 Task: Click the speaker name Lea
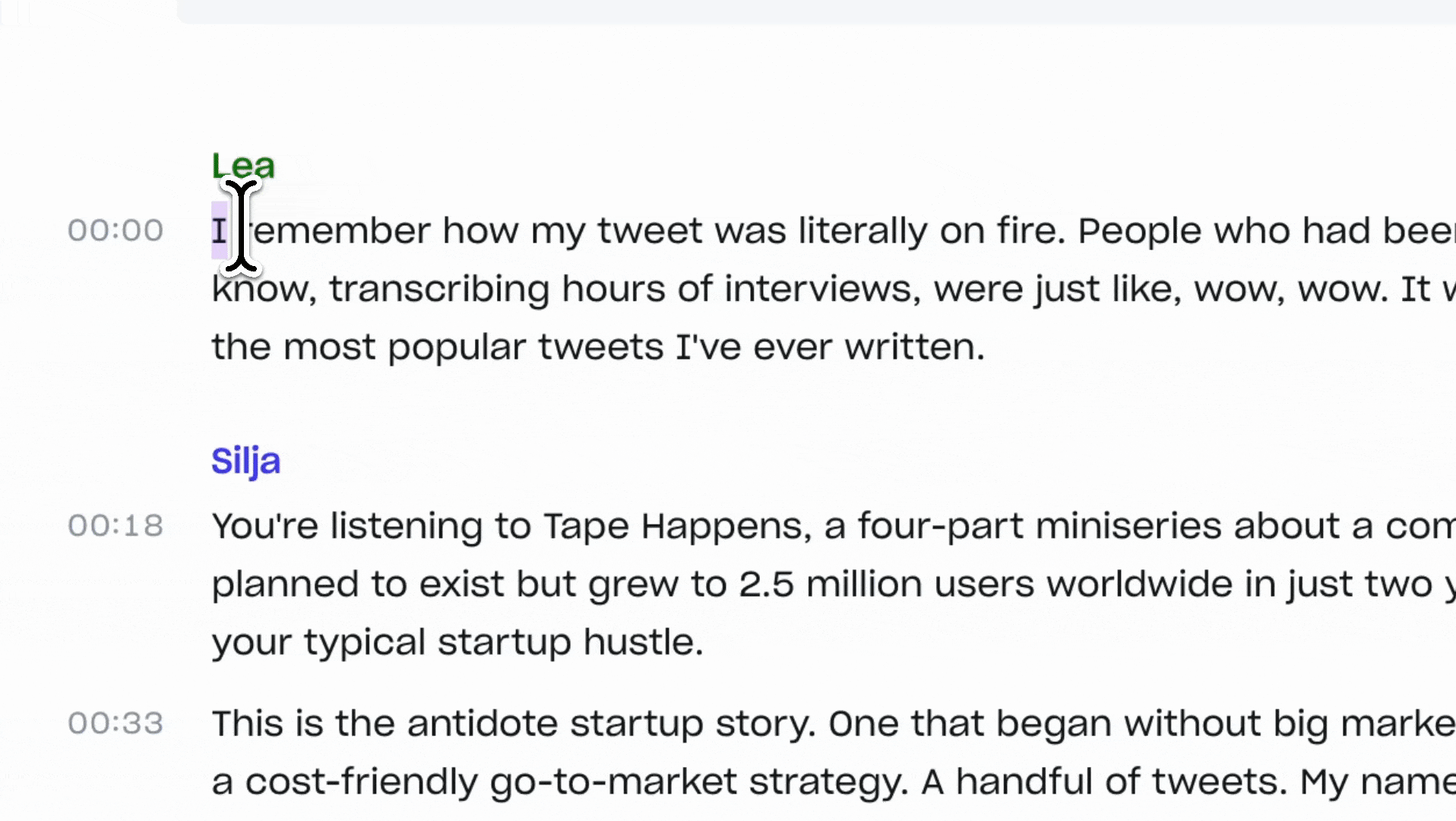tap(243, 166)
